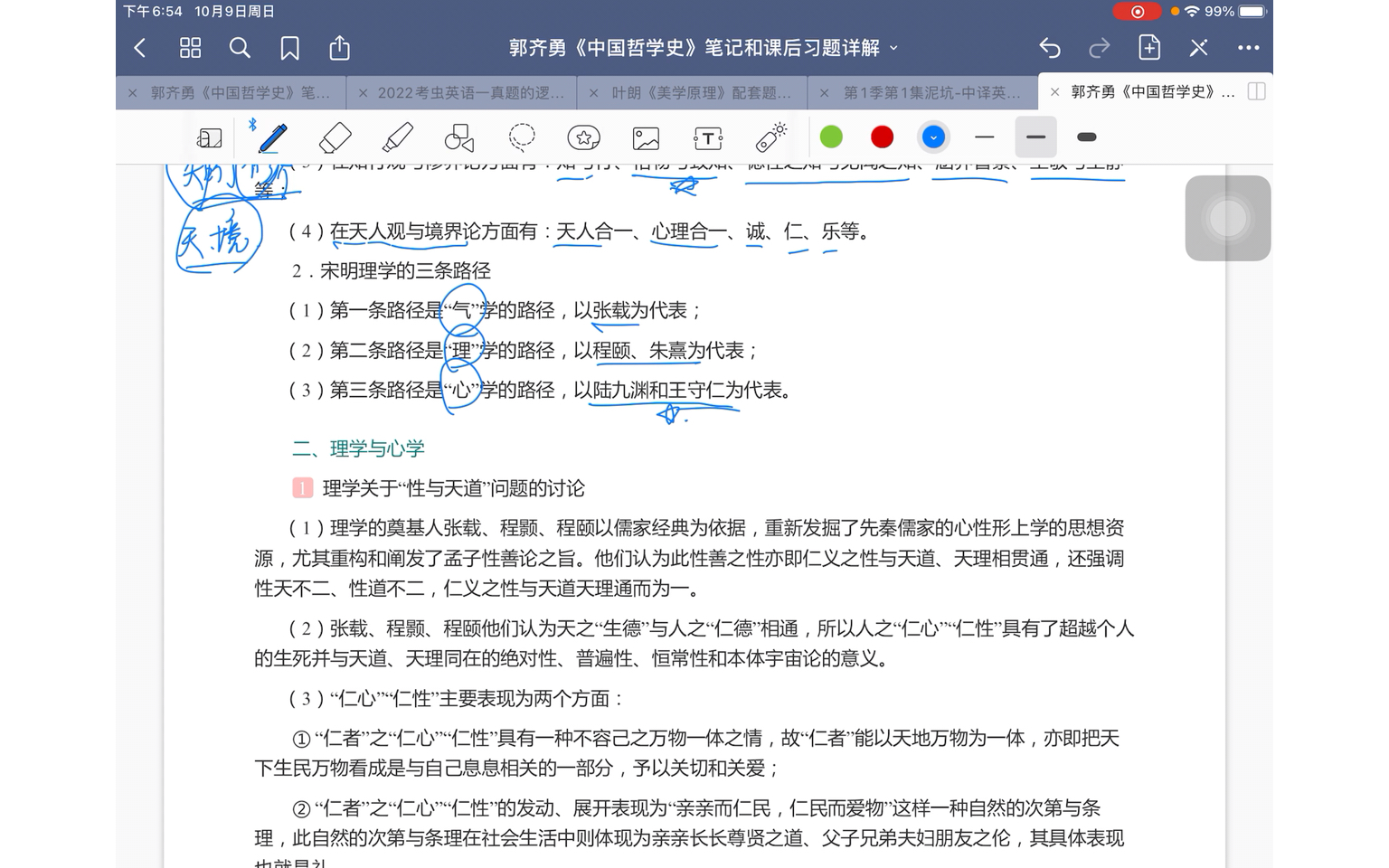
Task: Select the medium stroke width
Action: [1036, 137]
